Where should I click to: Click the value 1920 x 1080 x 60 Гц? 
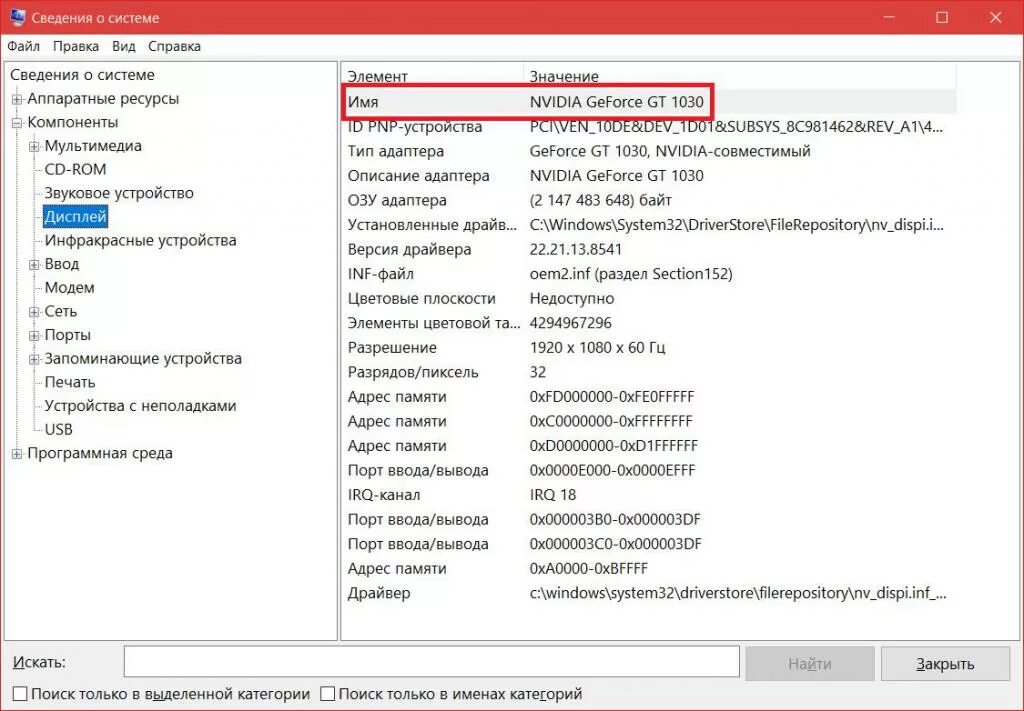click(597, 348)
